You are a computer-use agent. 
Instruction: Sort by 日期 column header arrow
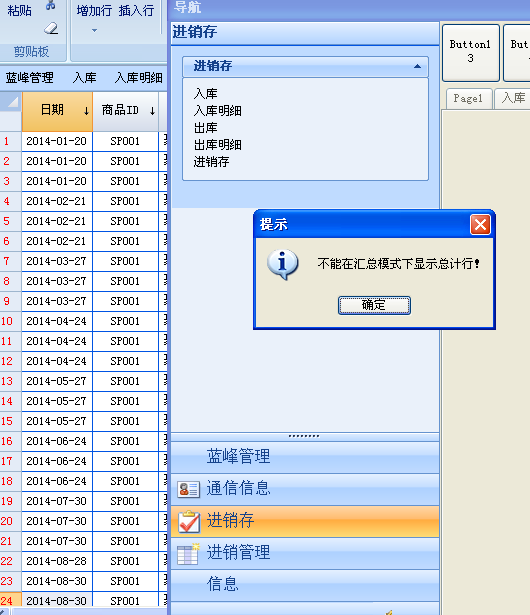coord(86,111)
